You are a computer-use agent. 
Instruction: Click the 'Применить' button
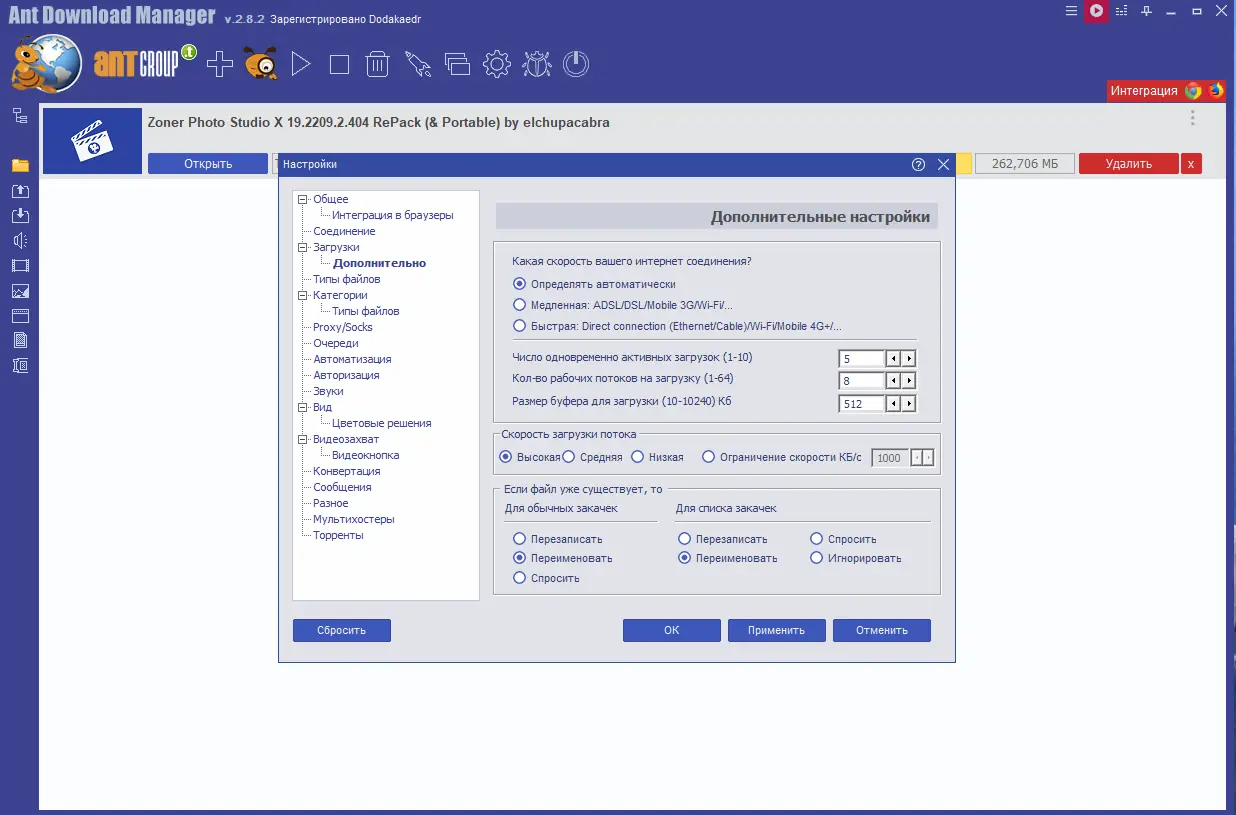[x=777, y=630]
